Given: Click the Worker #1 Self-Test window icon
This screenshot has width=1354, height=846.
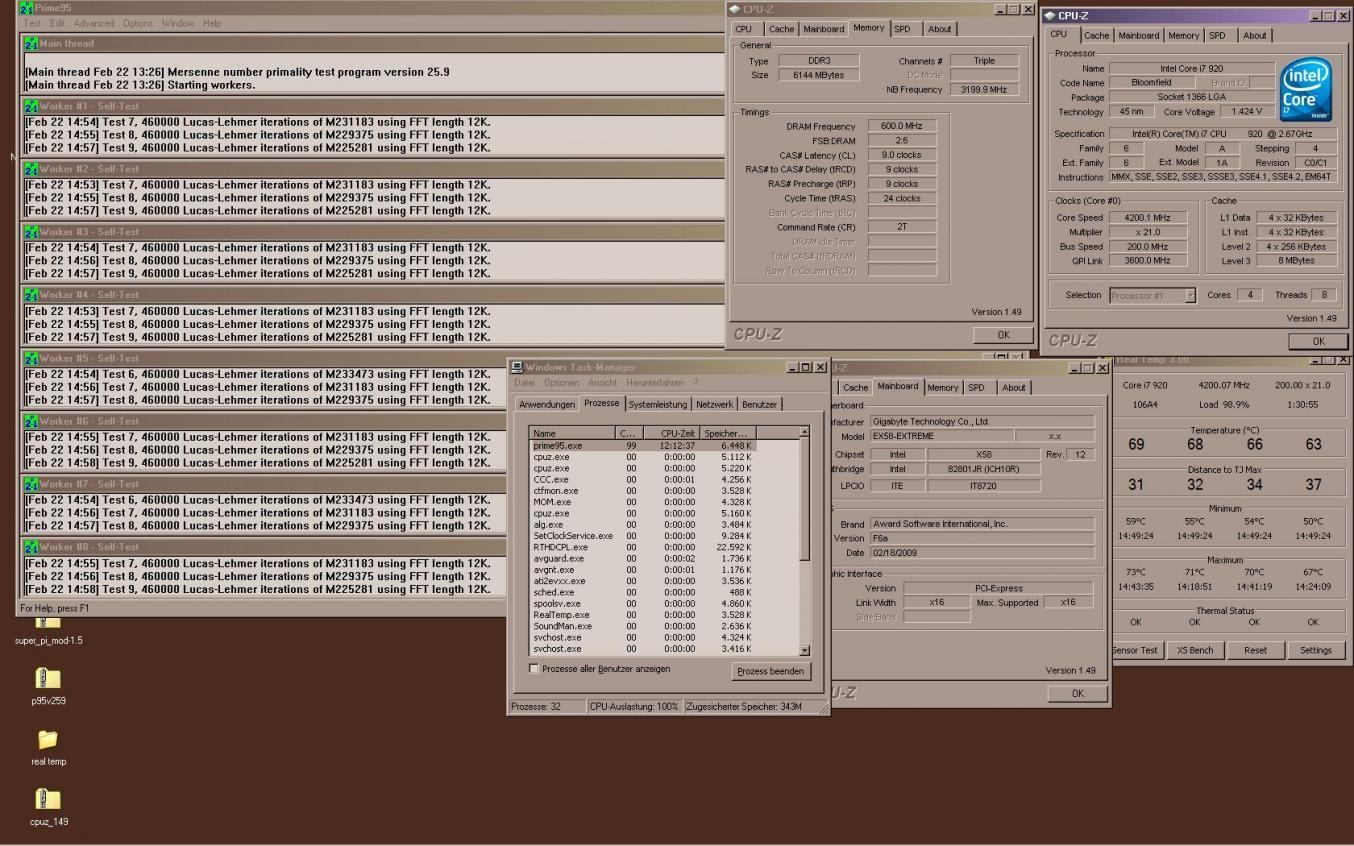Looking at the screenshot, I should (x=31, y=106).
